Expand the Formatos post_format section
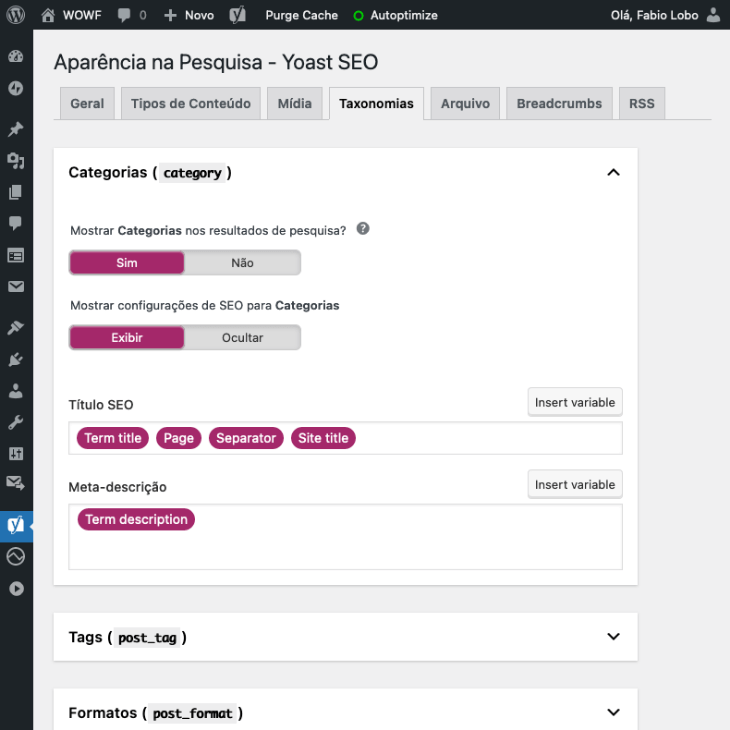730x730 pixels. (x=613, y=712)
